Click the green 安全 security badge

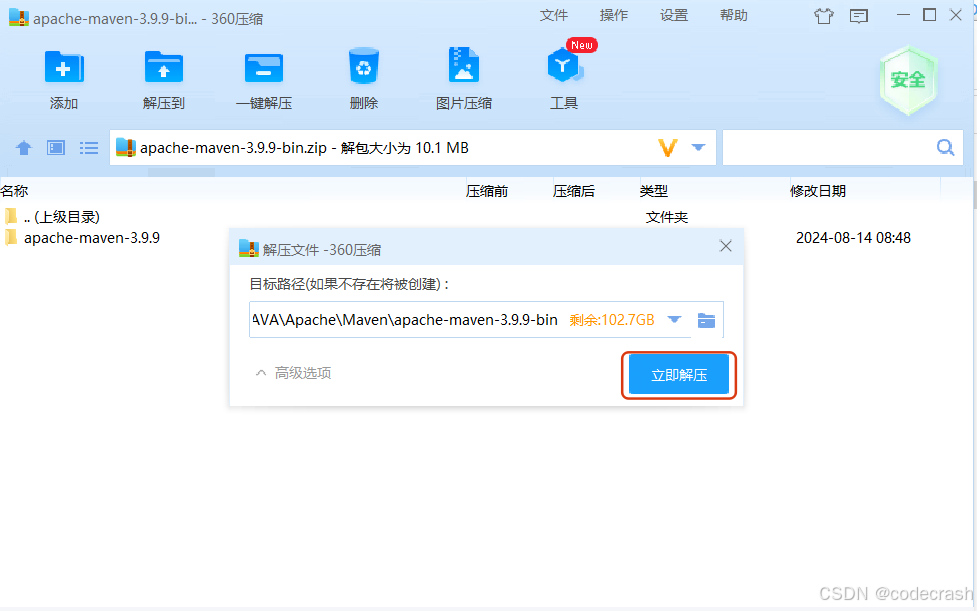908,80
